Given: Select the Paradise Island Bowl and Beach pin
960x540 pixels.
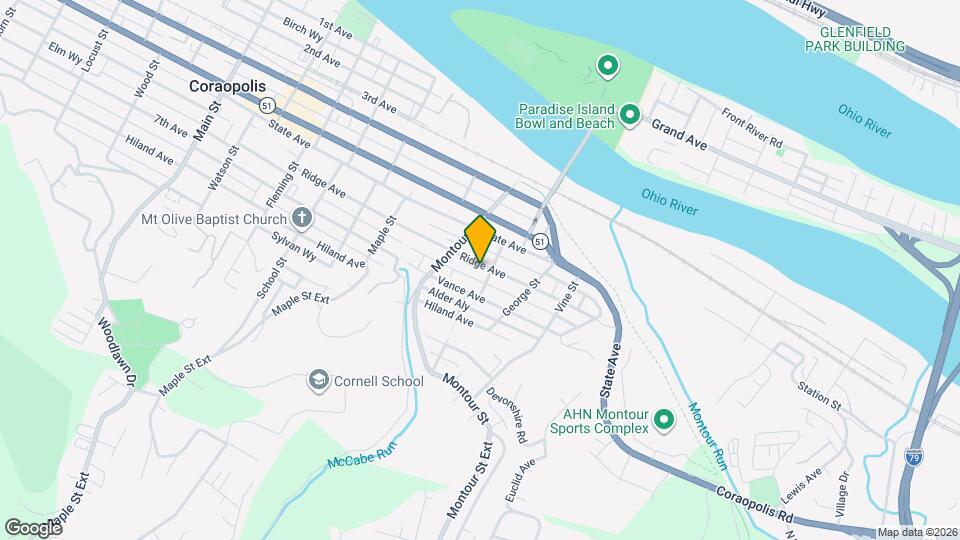Looking at the screenshot, I should 629,115.
